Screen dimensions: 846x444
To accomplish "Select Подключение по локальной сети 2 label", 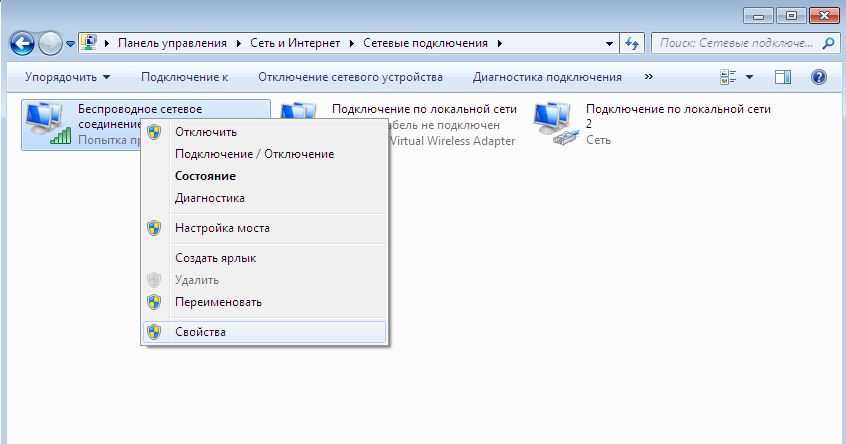I will pyautogui.click(x=678, y=116).
